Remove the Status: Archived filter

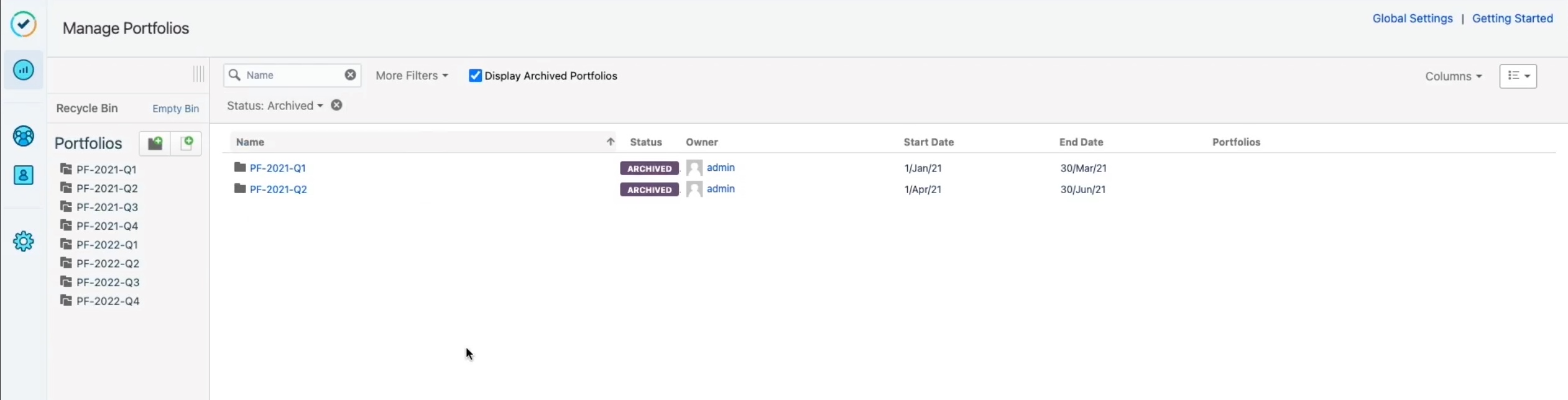336,106
